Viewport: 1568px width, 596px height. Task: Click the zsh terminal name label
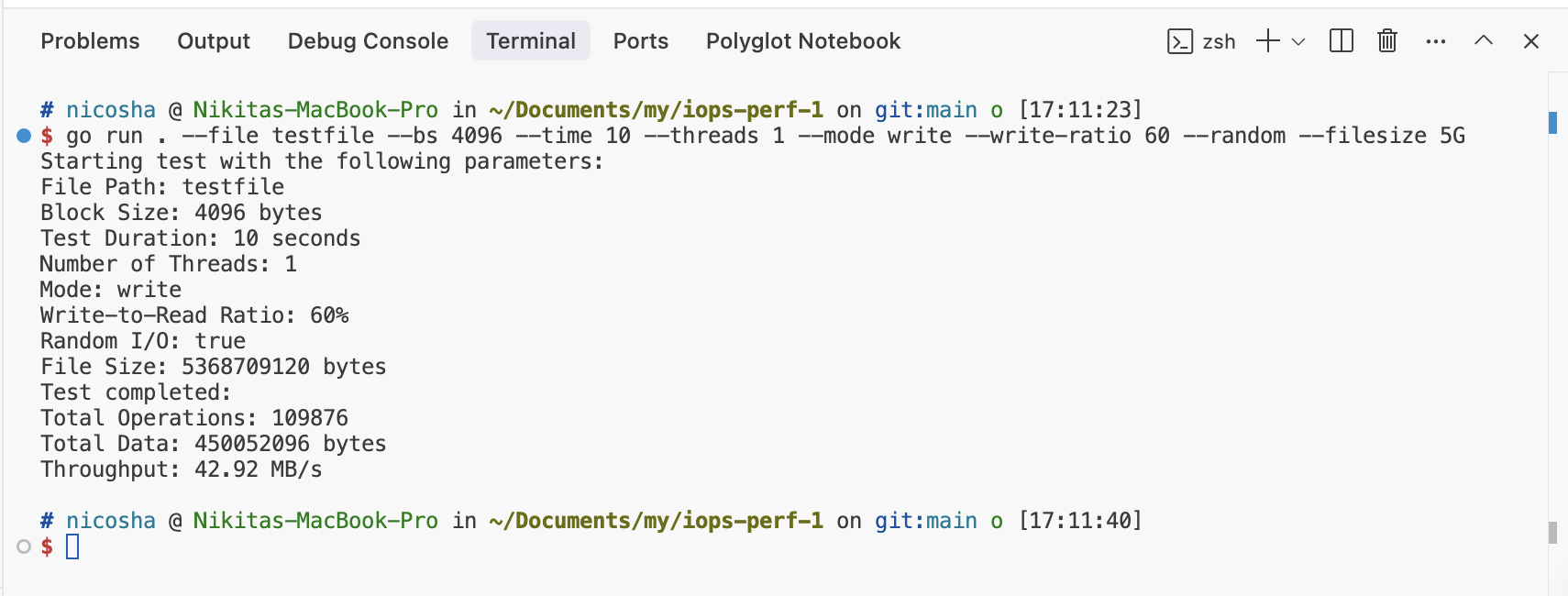(x=1219, y=42)
